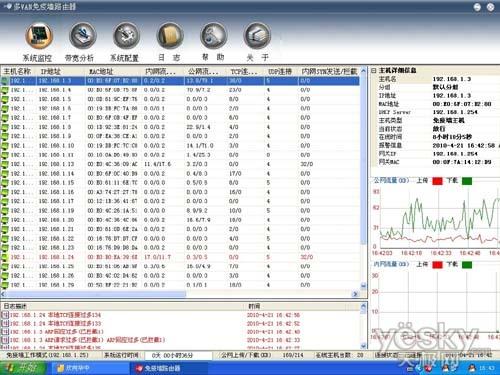Click 免疫墙工作模式 status bar entry
This screenshot has height=375, width=500.
pyautogui.click(x=47, y=355)
